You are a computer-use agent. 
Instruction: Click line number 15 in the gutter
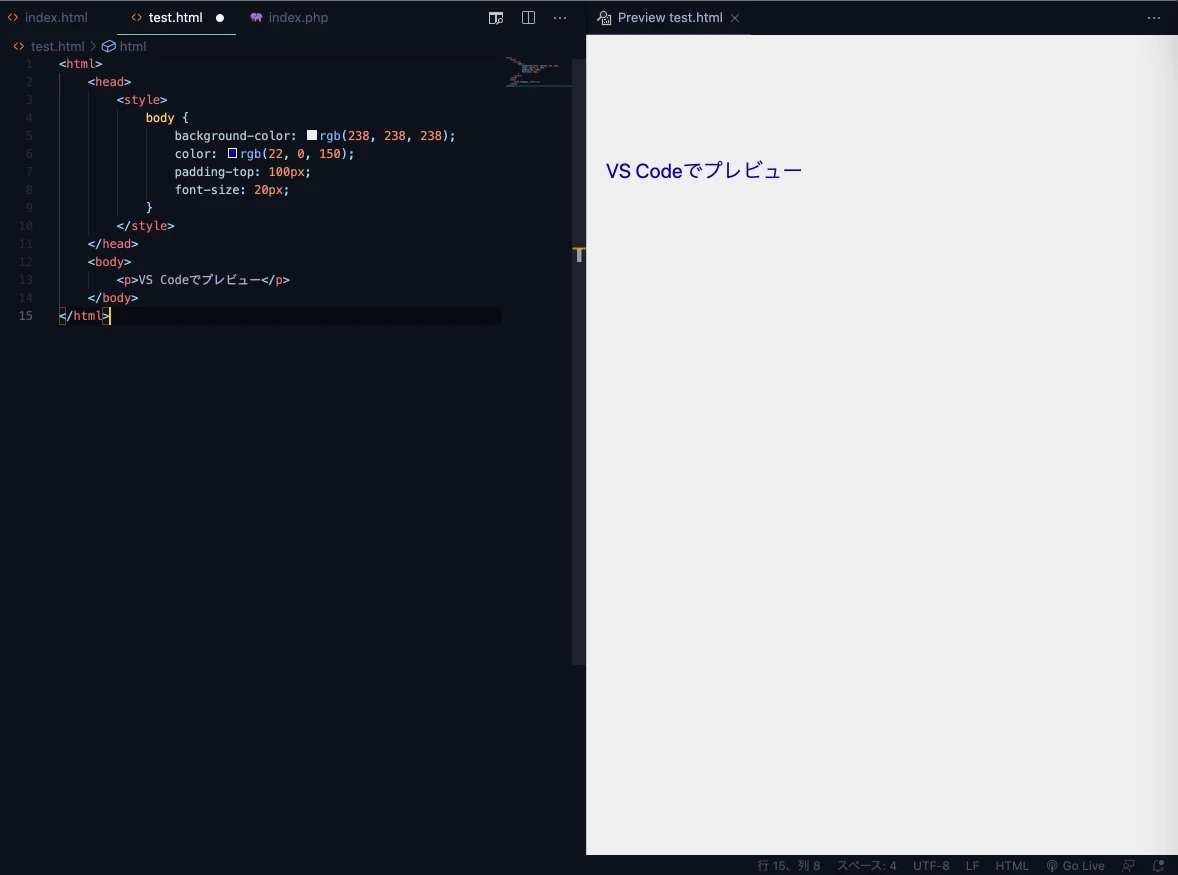pyautogui.click(x=26, y=316)
